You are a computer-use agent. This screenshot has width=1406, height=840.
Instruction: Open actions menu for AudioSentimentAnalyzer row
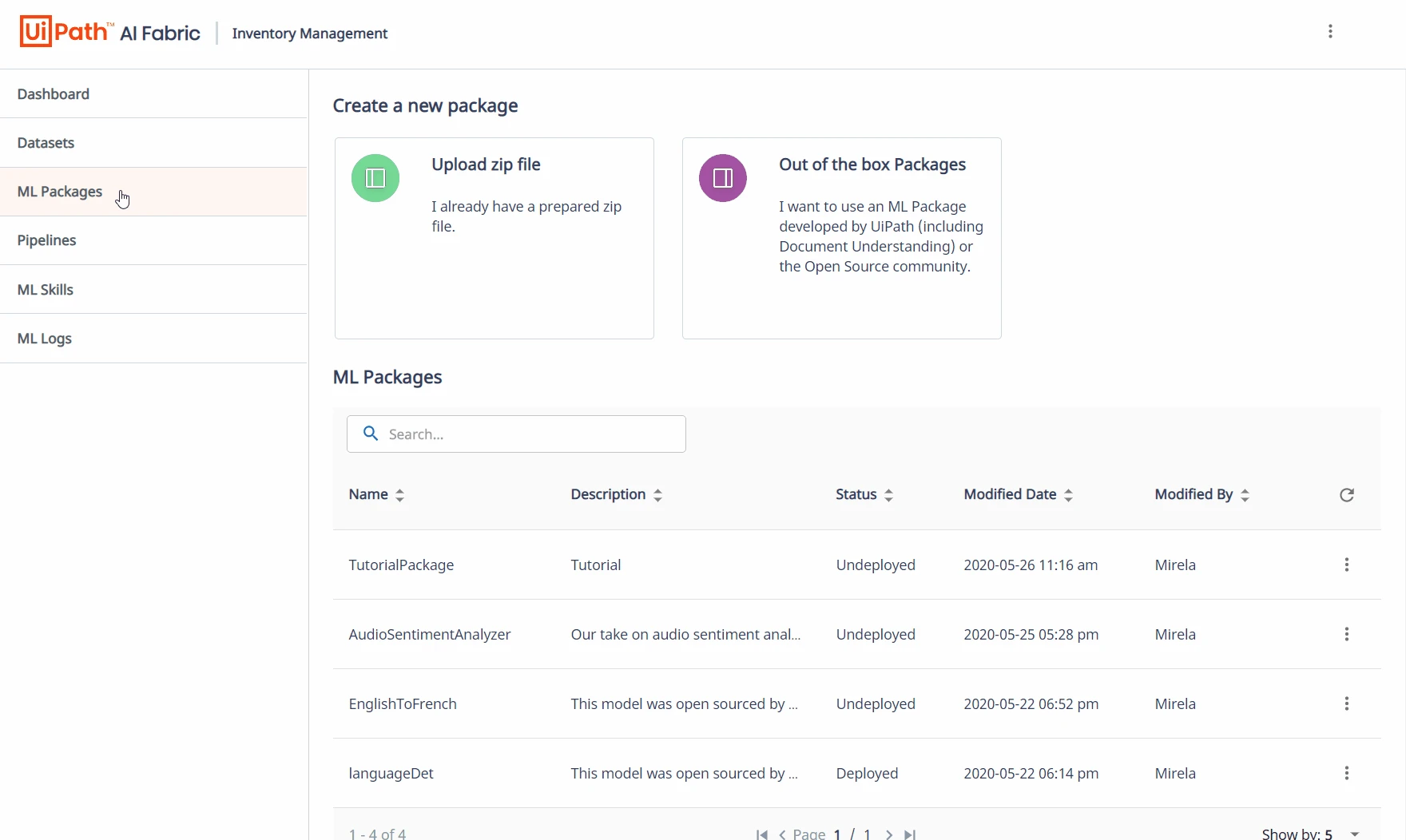coord(1347,634)
